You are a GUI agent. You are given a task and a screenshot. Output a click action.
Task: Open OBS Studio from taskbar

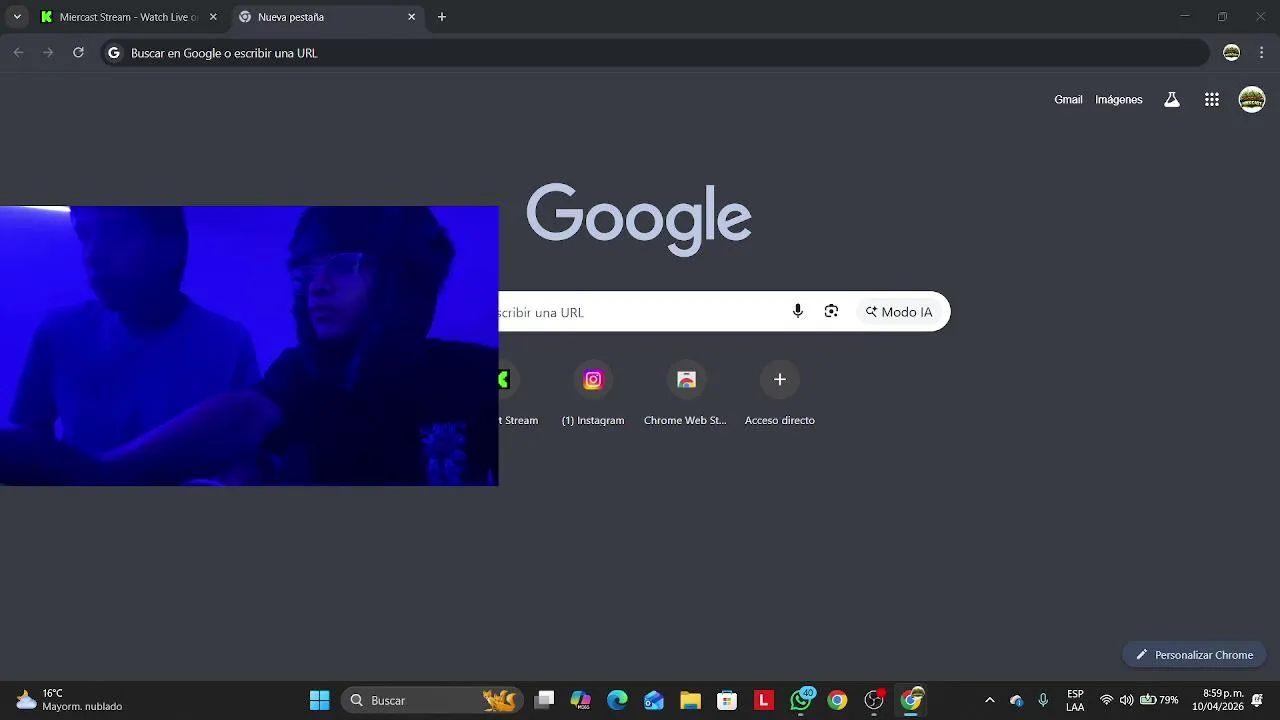click(x=874, y=700)
